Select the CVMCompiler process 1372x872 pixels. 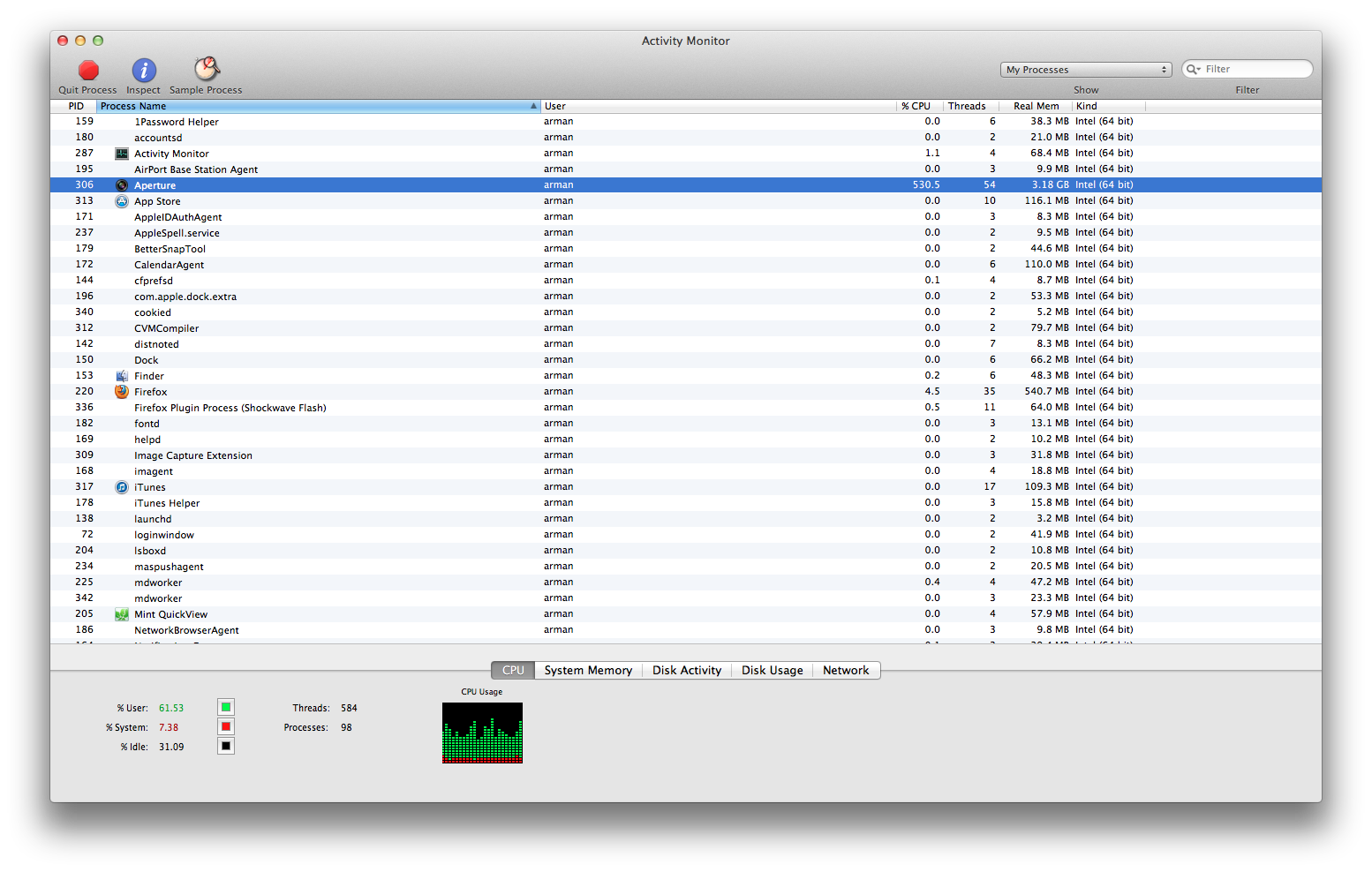pos(686,328)
